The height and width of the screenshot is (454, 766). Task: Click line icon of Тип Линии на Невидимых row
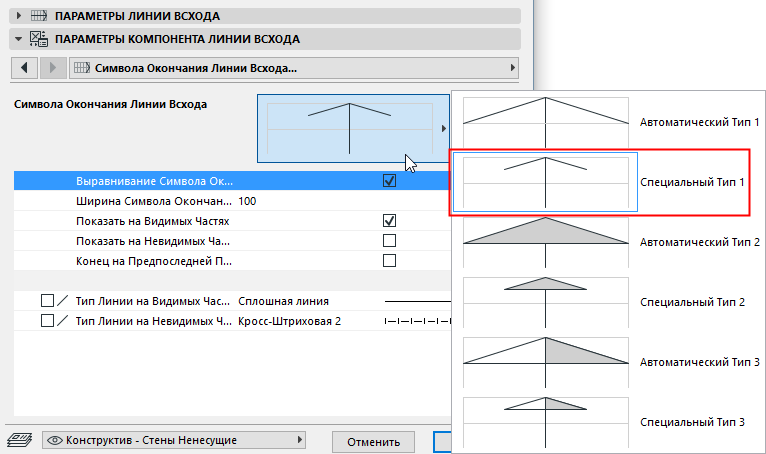63,321
